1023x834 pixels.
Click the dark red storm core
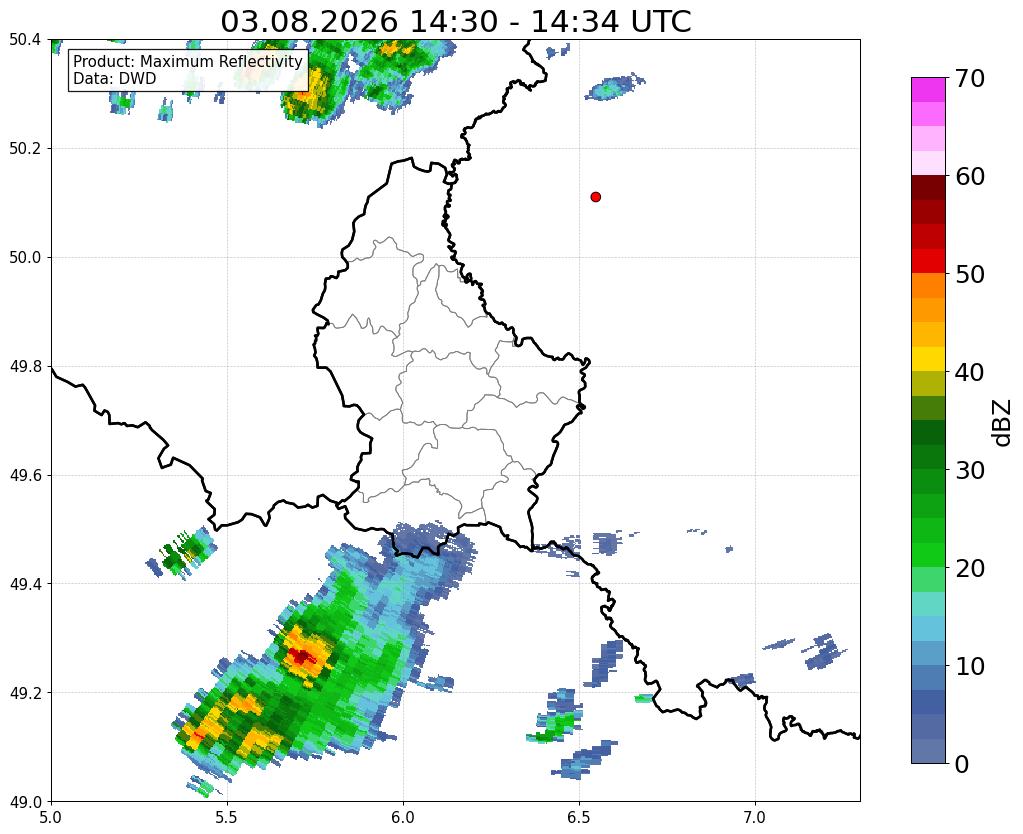click(x=301, y=656)
